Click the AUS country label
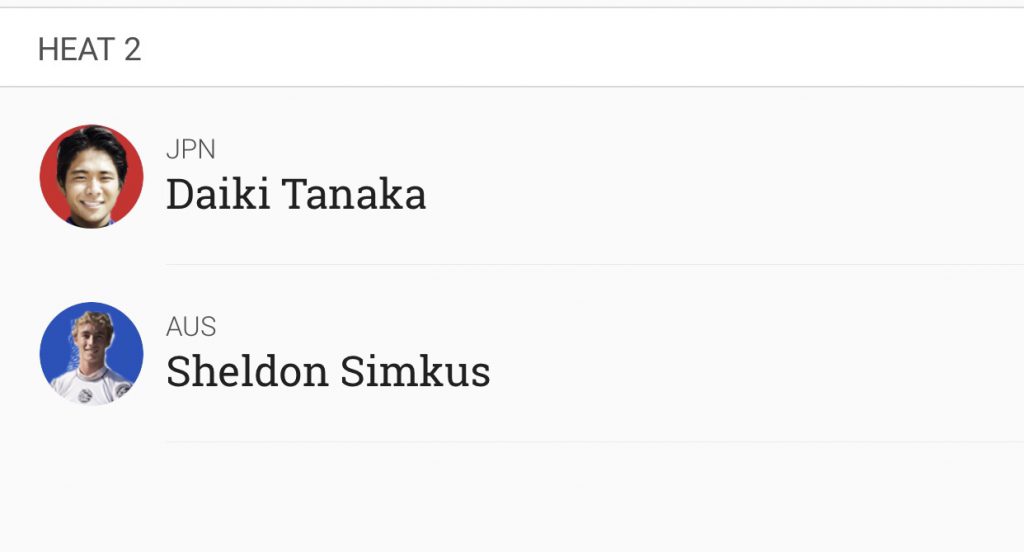Image resolution: width=1024 pixels, height=552 pixels. point(191,327)
